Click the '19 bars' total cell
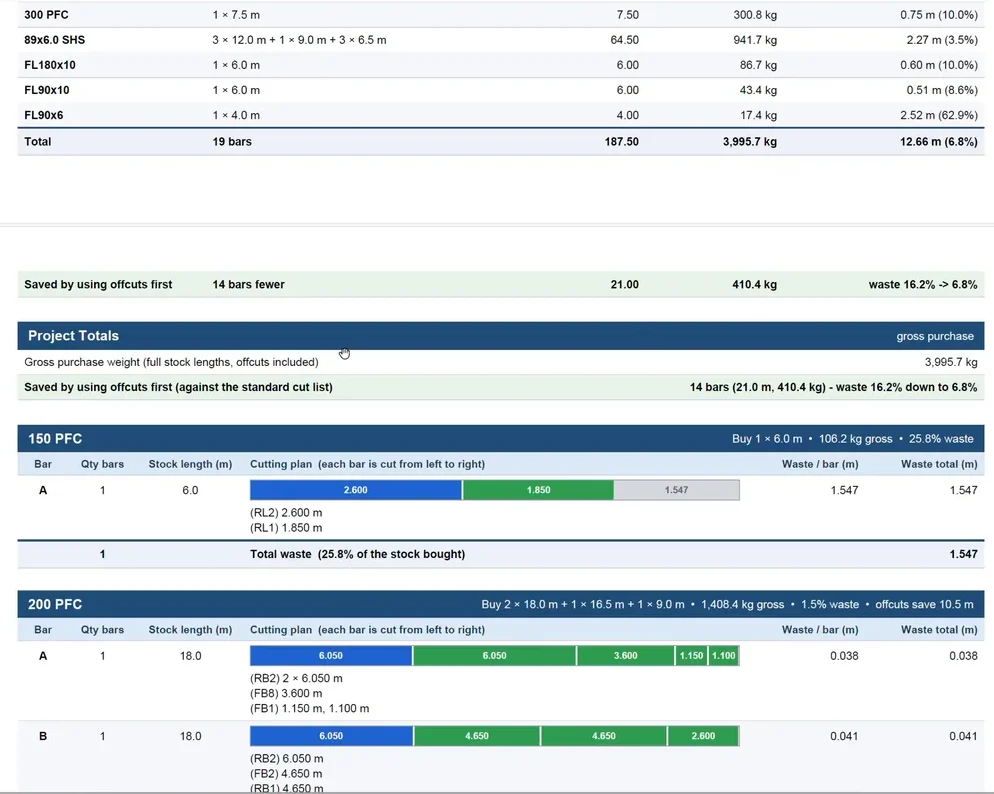 click(232, 142)
